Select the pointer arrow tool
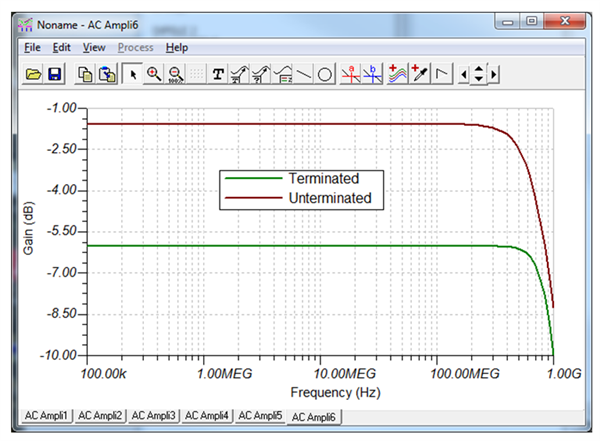Screen dimensions: 600x441 coord(132,74)
